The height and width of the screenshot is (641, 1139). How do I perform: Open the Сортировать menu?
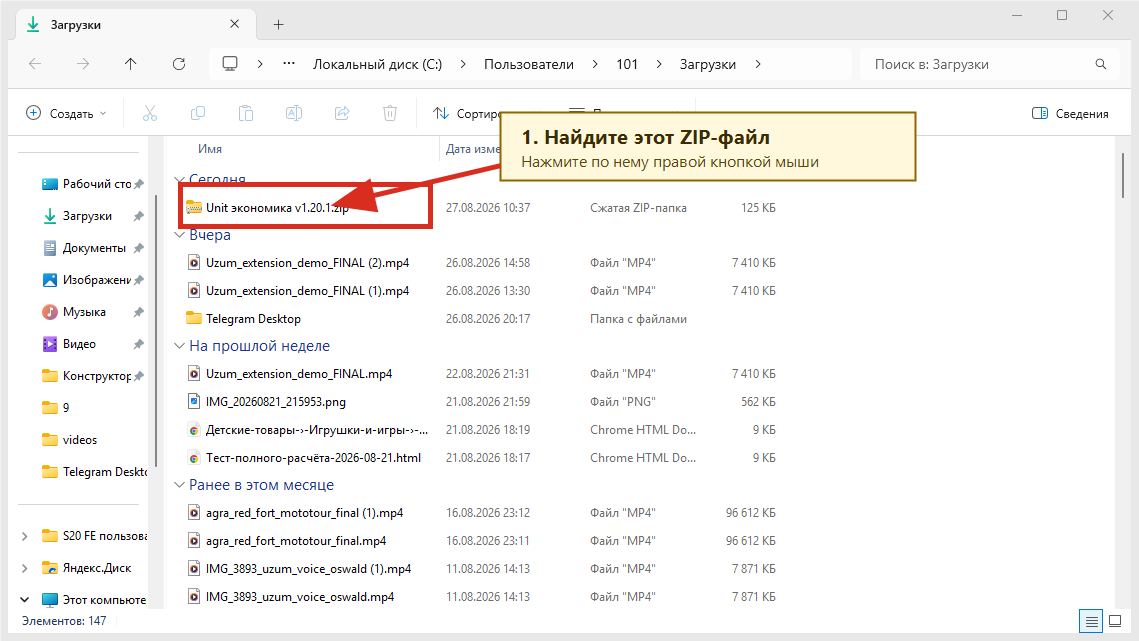pyautogui.click(x=466, y=113)
